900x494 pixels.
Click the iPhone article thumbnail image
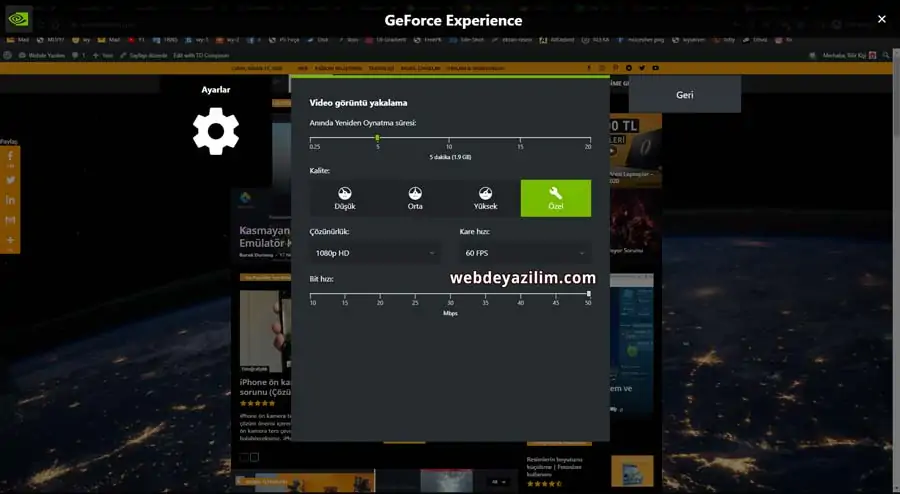265,330
